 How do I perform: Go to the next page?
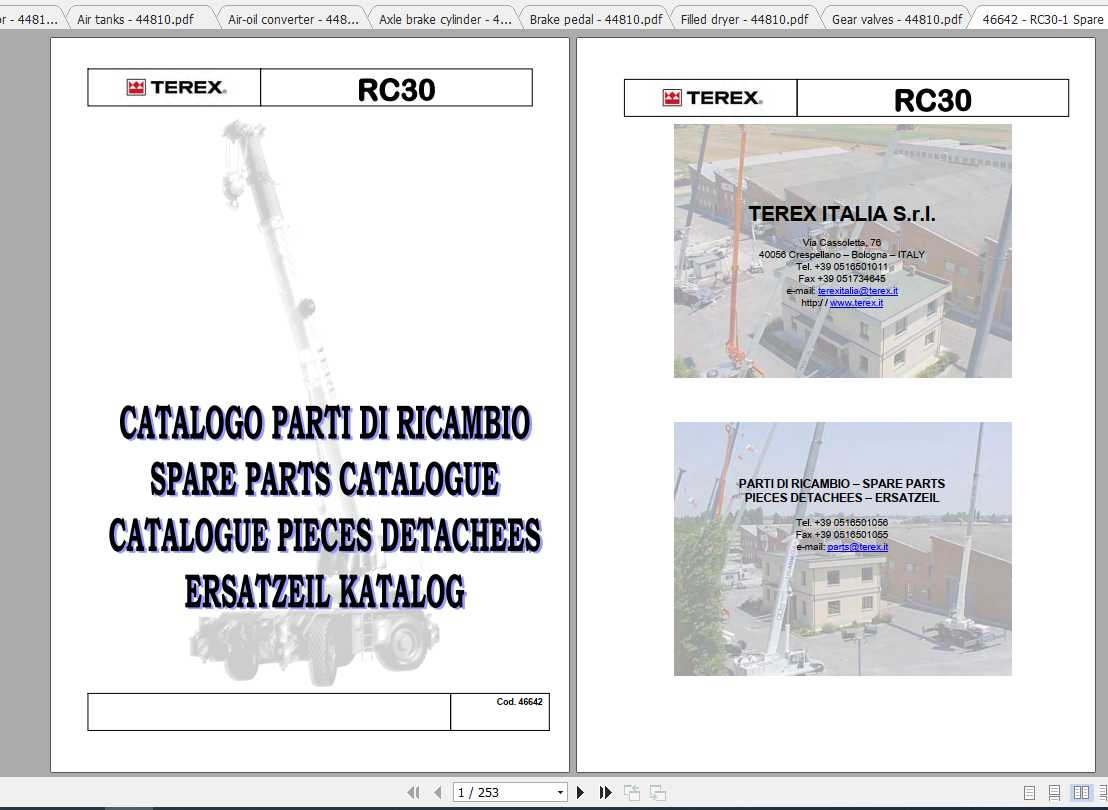click(x=581, y=792)
